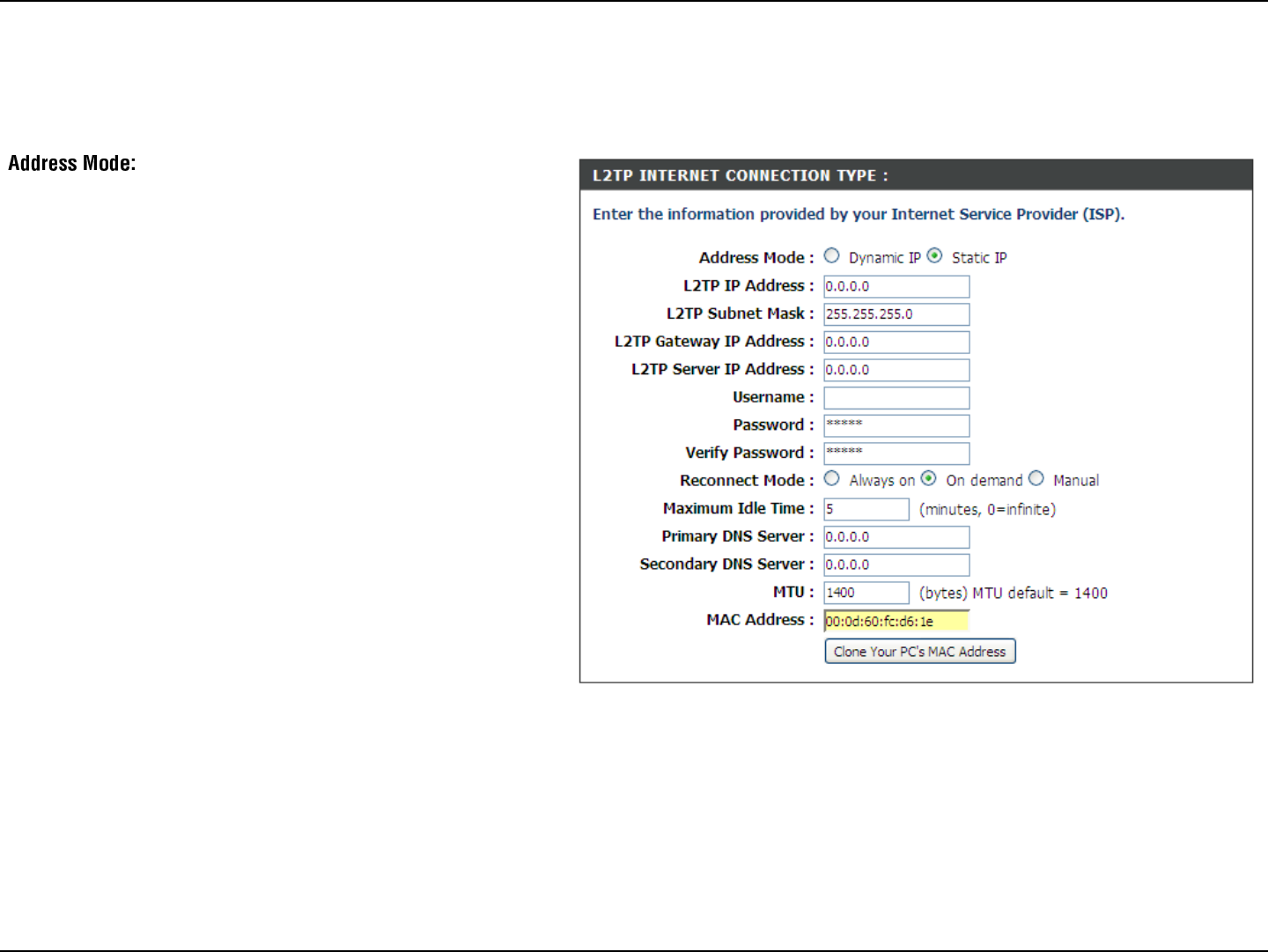Choose Always on reconnect mode
1268x952 pixels.
(831, 479)
